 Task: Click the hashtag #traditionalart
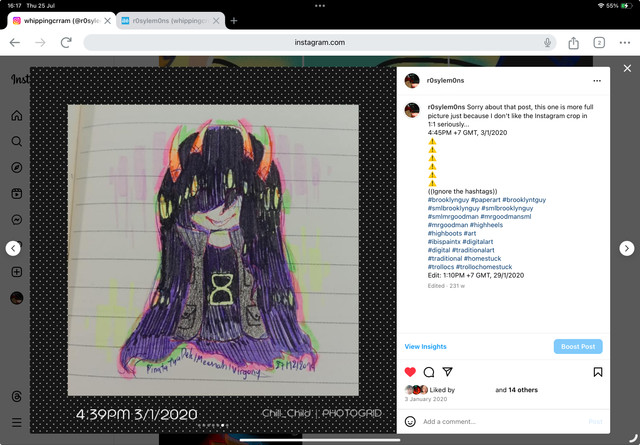point(473,250)
